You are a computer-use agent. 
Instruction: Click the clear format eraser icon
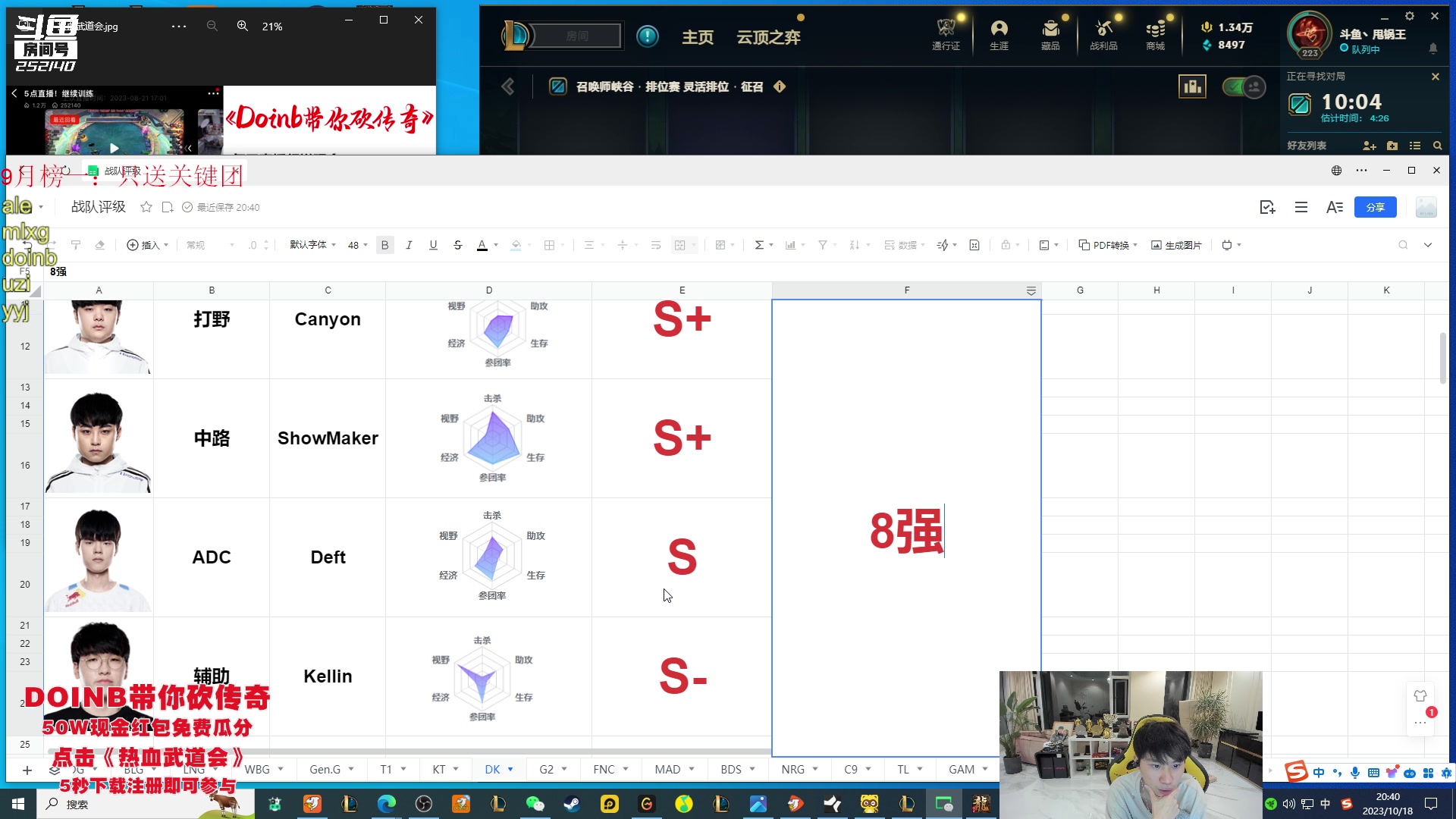tap(99, 245)
